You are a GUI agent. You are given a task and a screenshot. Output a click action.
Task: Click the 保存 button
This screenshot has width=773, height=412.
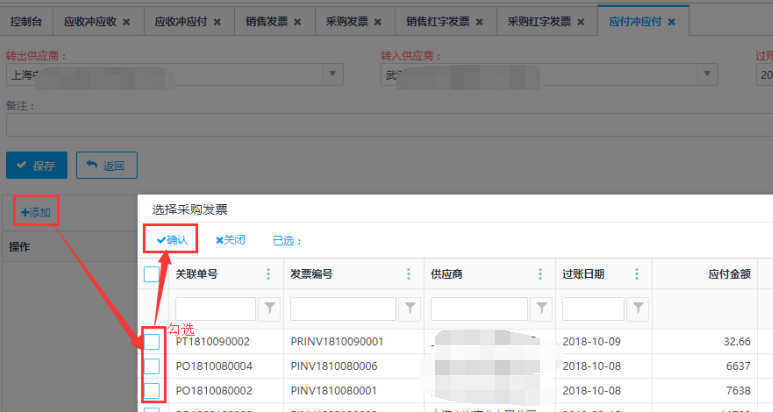37,165
